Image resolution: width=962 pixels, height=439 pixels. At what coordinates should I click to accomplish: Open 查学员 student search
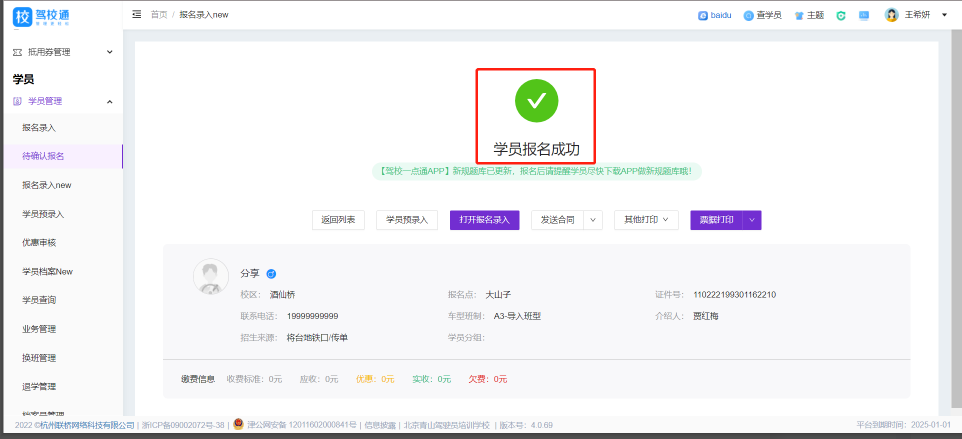click(763, 15)
